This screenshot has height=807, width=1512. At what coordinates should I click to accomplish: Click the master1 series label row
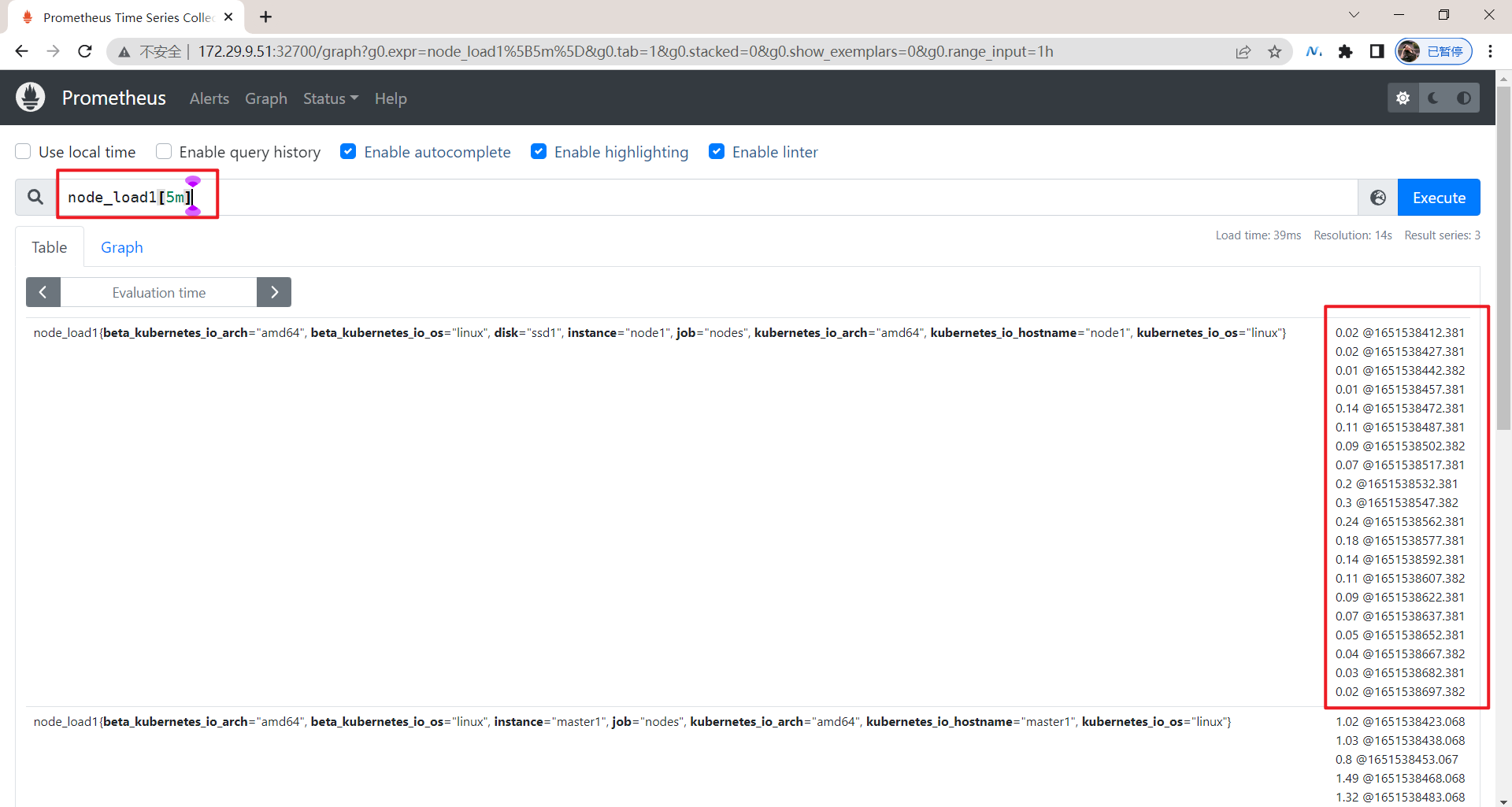coord(632,721)
